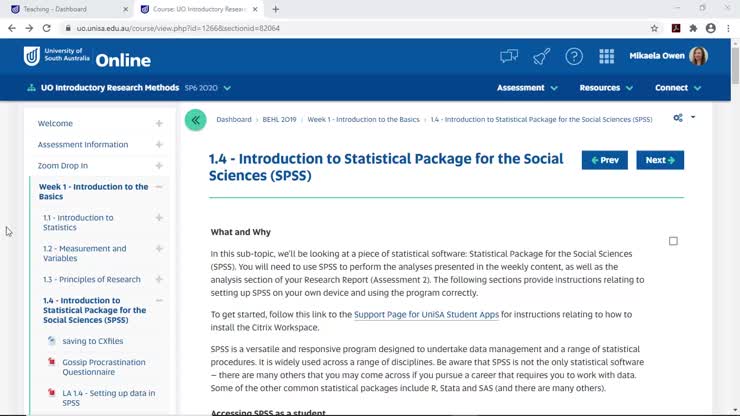Switch to the Teaching Dashboard tab
This screenshot has height=416, width=740.
click(68, 9)
